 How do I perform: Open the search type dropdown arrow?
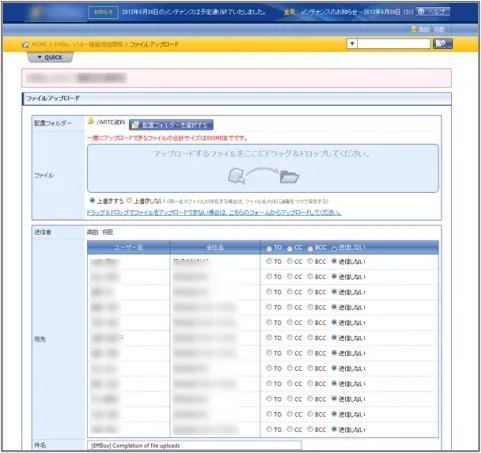coord(352,44)
